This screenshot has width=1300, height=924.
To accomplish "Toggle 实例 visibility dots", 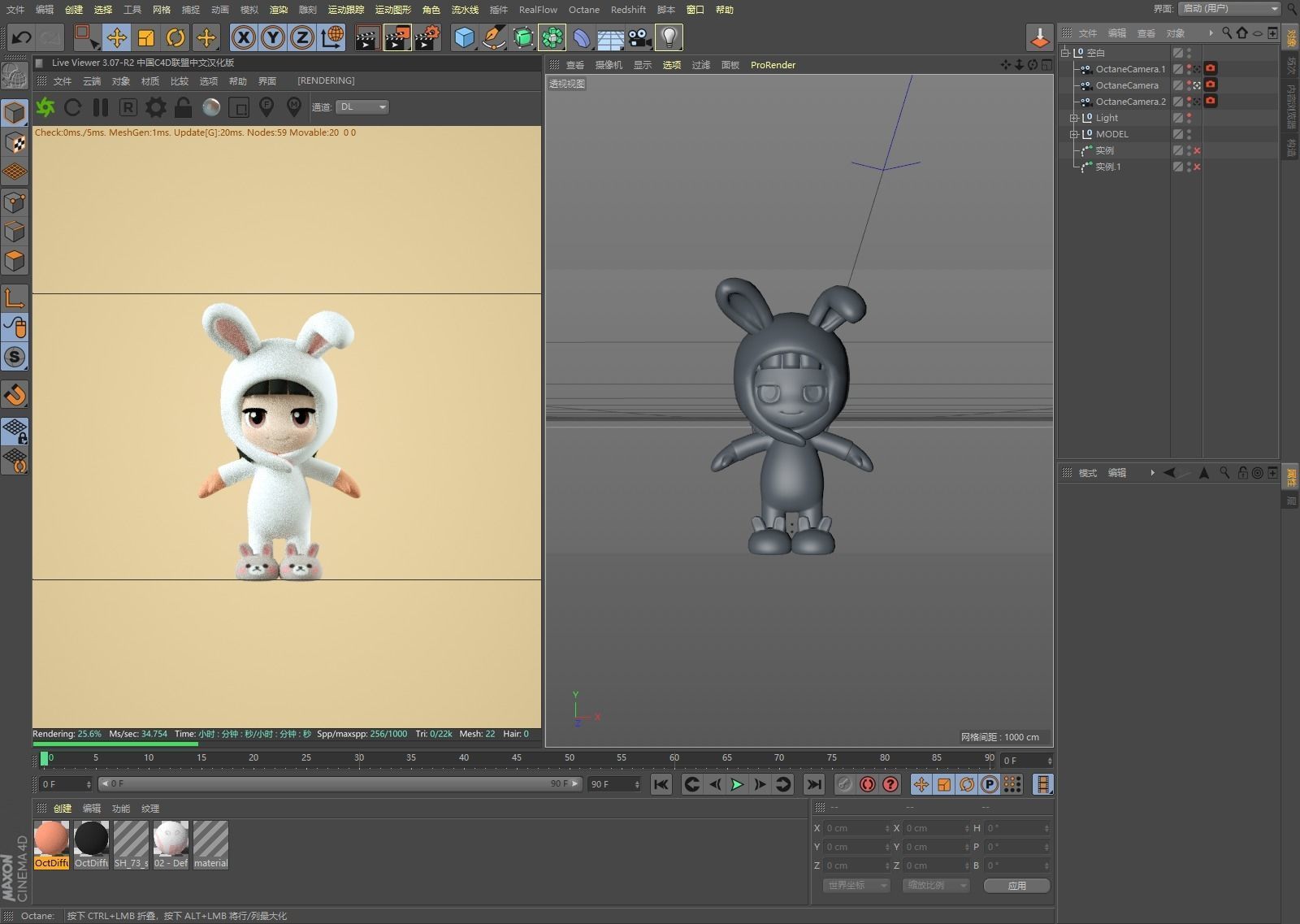I will click(x=1189, y=150).
